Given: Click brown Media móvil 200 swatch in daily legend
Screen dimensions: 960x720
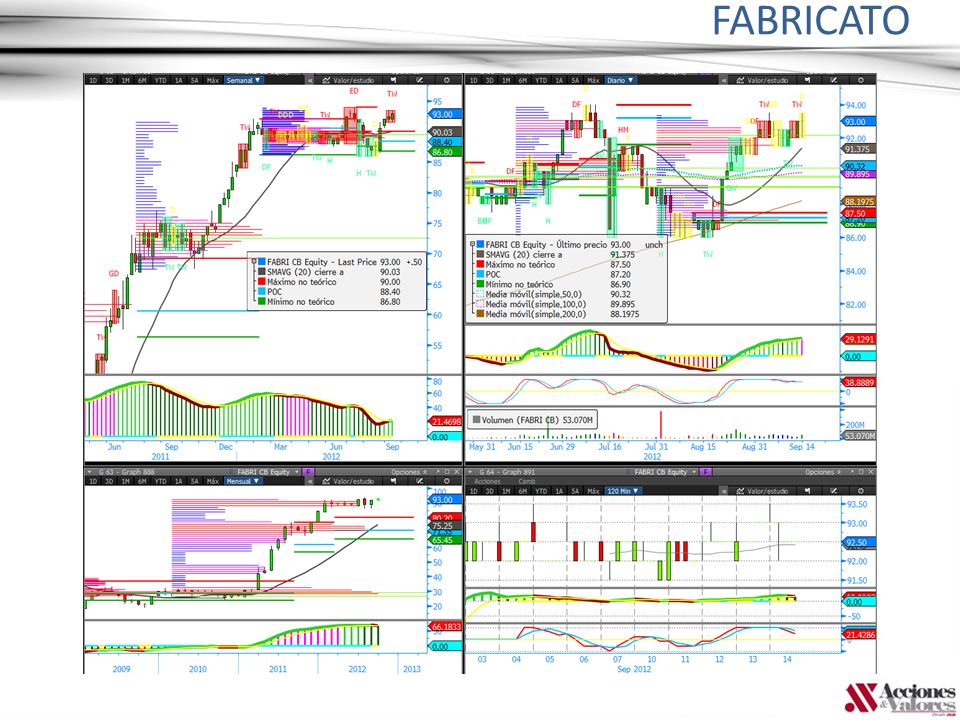Looking at the screenshot, I should (480, 313).
